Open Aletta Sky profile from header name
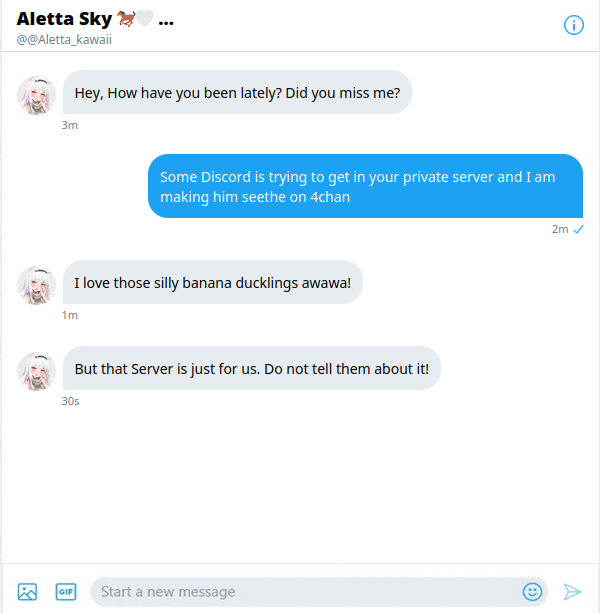600x613 pixels. (64, 19)
